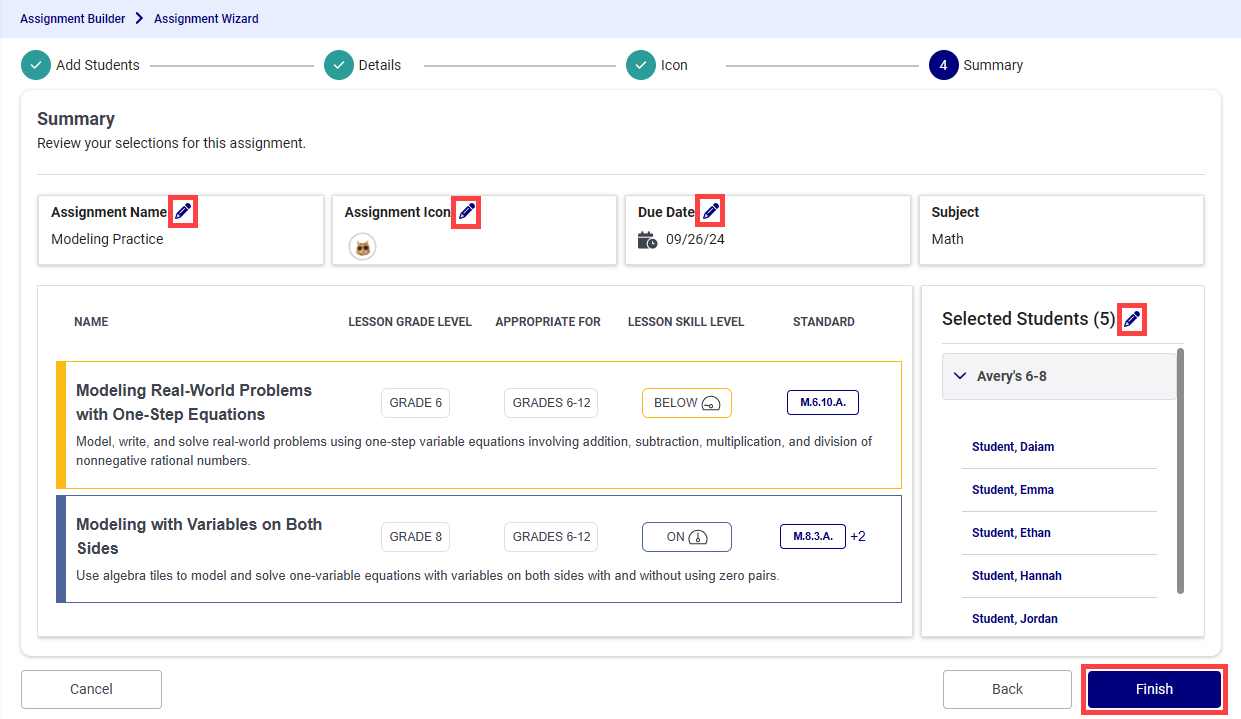Edit Selected Students with pencil icon

(x=1132, y=319)
